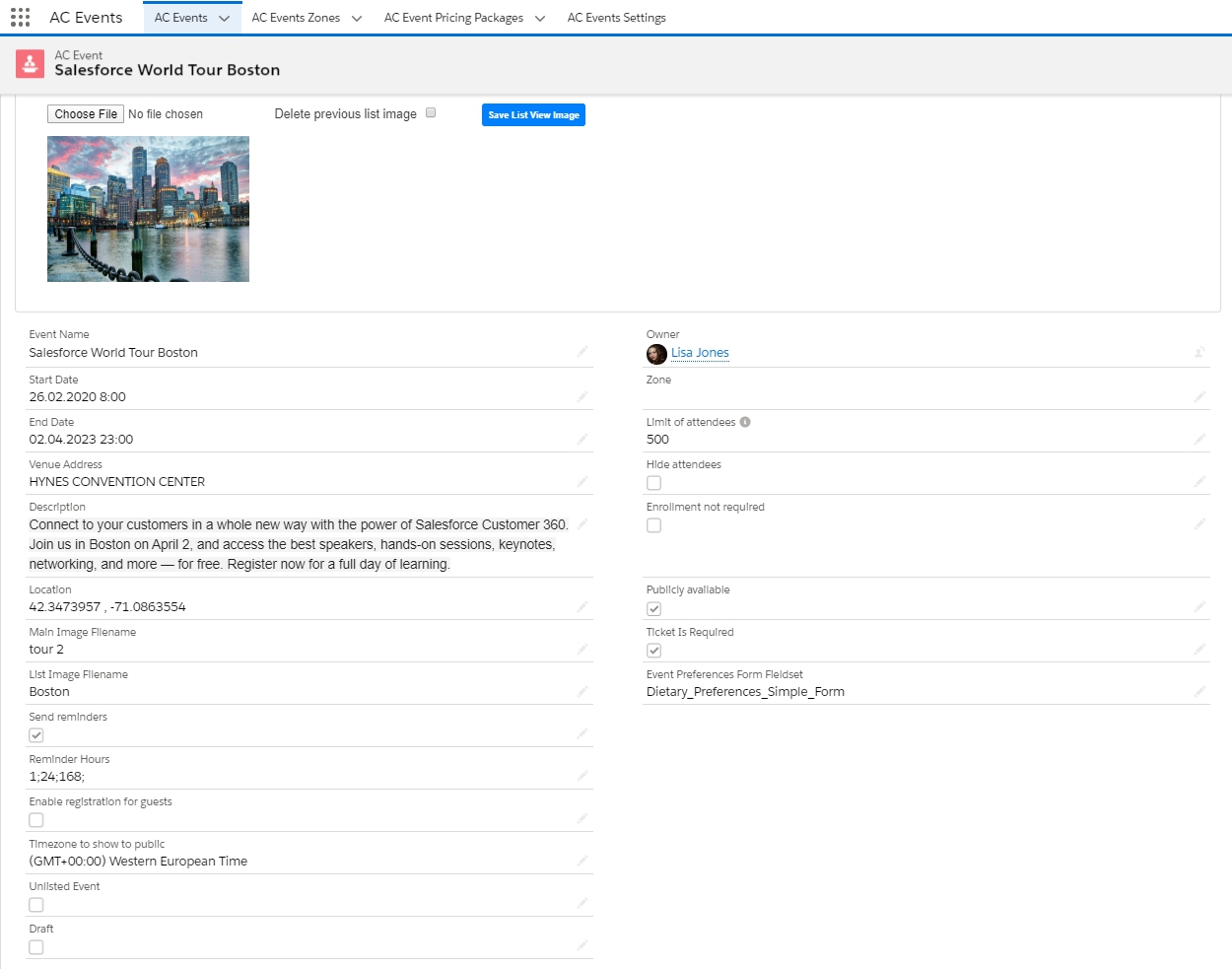
Task: Click the pencil icon for Reminder Hours
Action: point(582,776)
